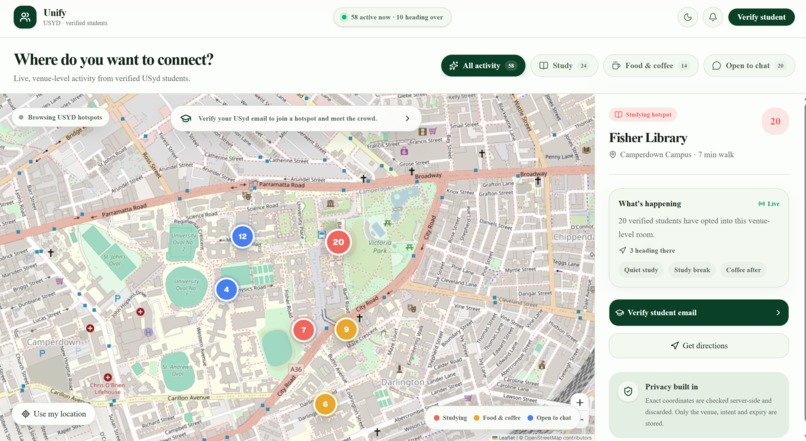Click the Open to chat legend blue dot
This screenshot has width=806, height=441.
tap(530, 418)
